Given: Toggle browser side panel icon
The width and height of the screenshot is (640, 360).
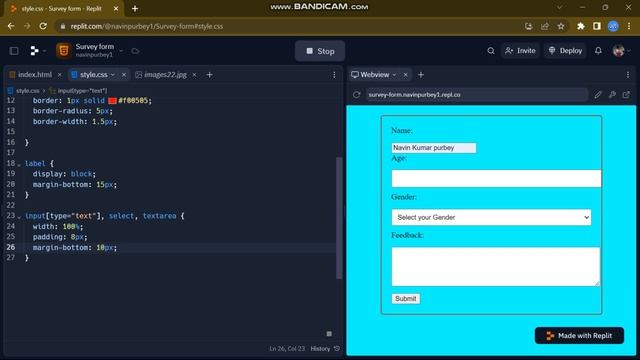Looking at the screenshot, I should (597, 26).
